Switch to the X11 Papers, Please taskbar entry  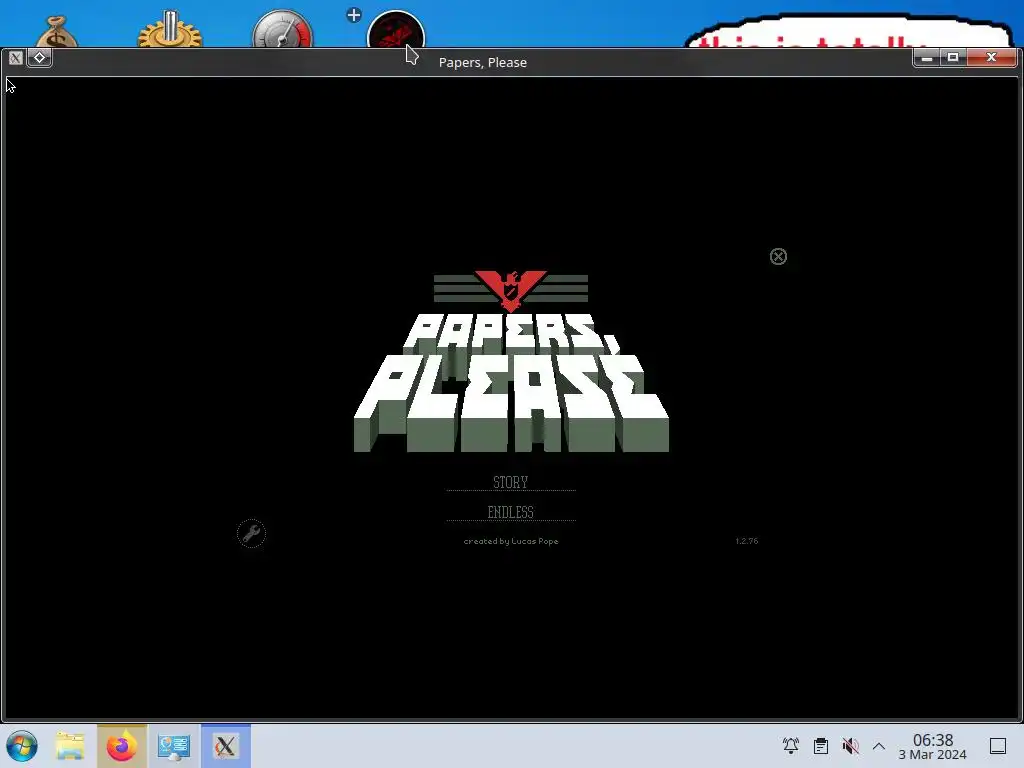coord(226,746)
